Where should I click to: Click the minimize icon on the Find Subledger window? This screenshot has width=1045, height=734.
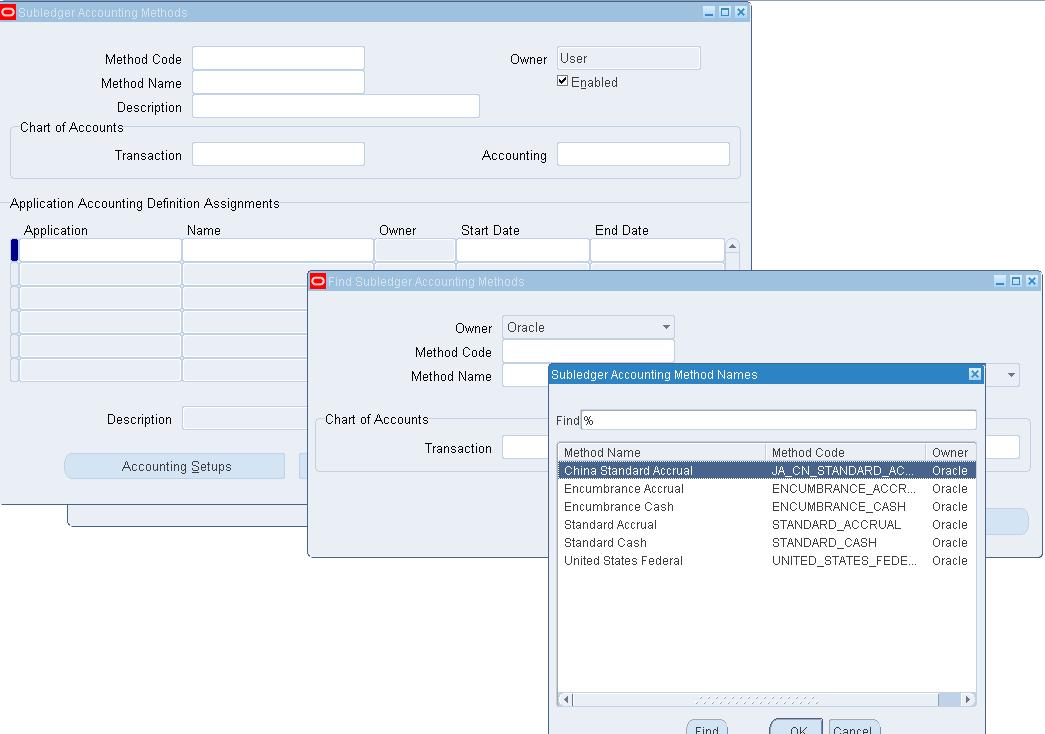pyautogui.click(x=1002, y=281)
